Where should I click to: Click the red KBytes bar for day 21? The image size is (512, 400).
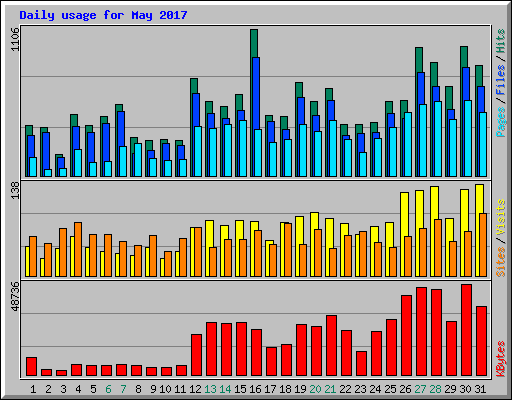tap(331, 346)
